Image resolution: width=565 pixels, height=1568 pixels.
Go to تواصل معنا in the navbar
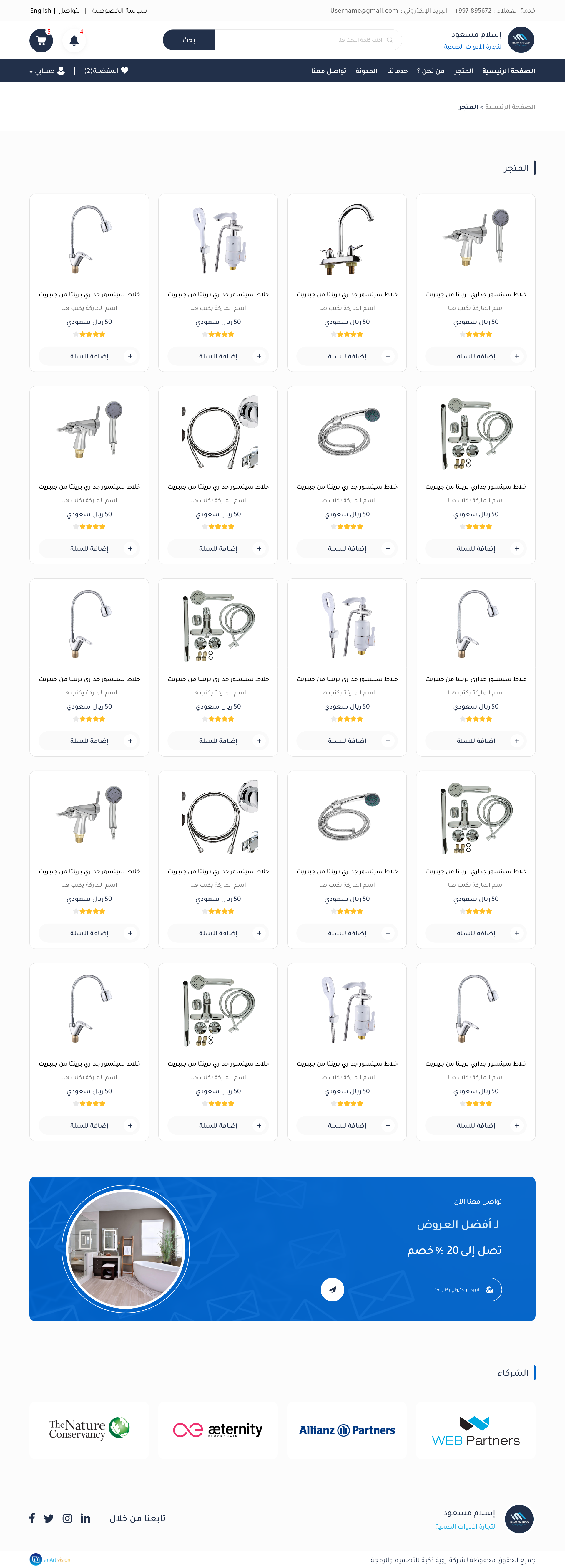point(328,71)
